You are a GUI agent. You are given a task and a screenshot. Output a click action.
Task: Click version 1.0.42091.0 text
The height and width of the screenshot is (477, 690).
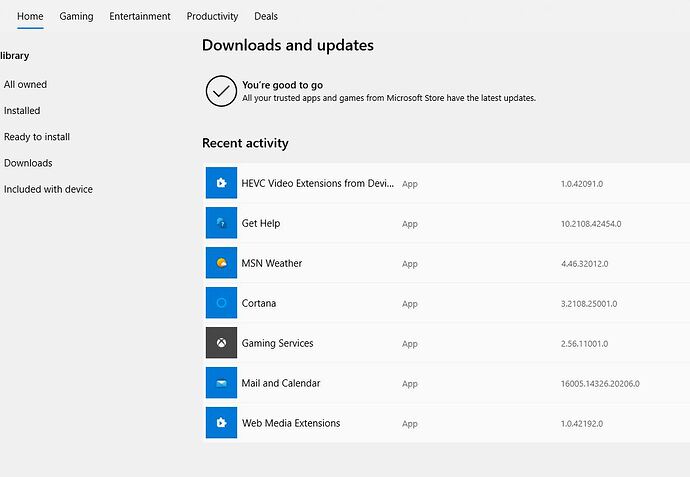[582, 184]
